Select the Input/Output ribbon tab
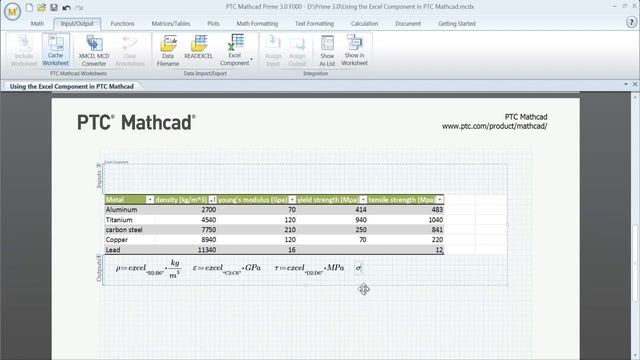Viewport: 640px width, 360px height. (x=77, y=24)
